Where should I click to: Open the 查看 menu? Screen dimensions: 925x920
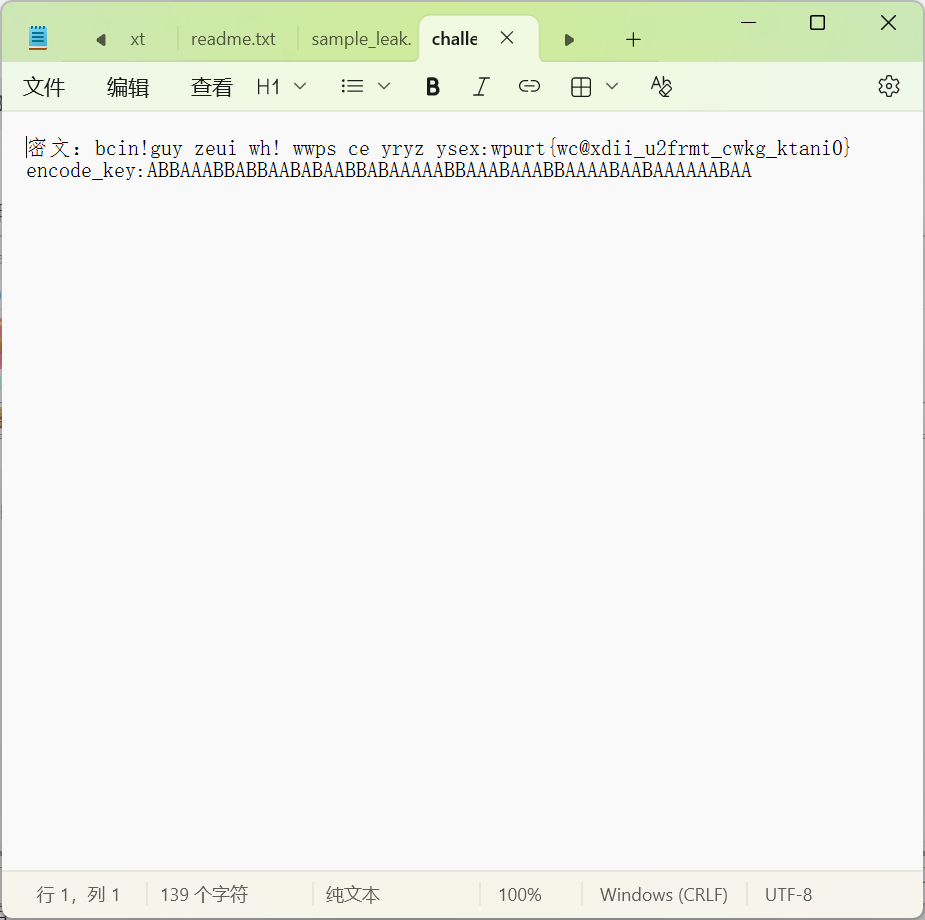coord(211,88)
